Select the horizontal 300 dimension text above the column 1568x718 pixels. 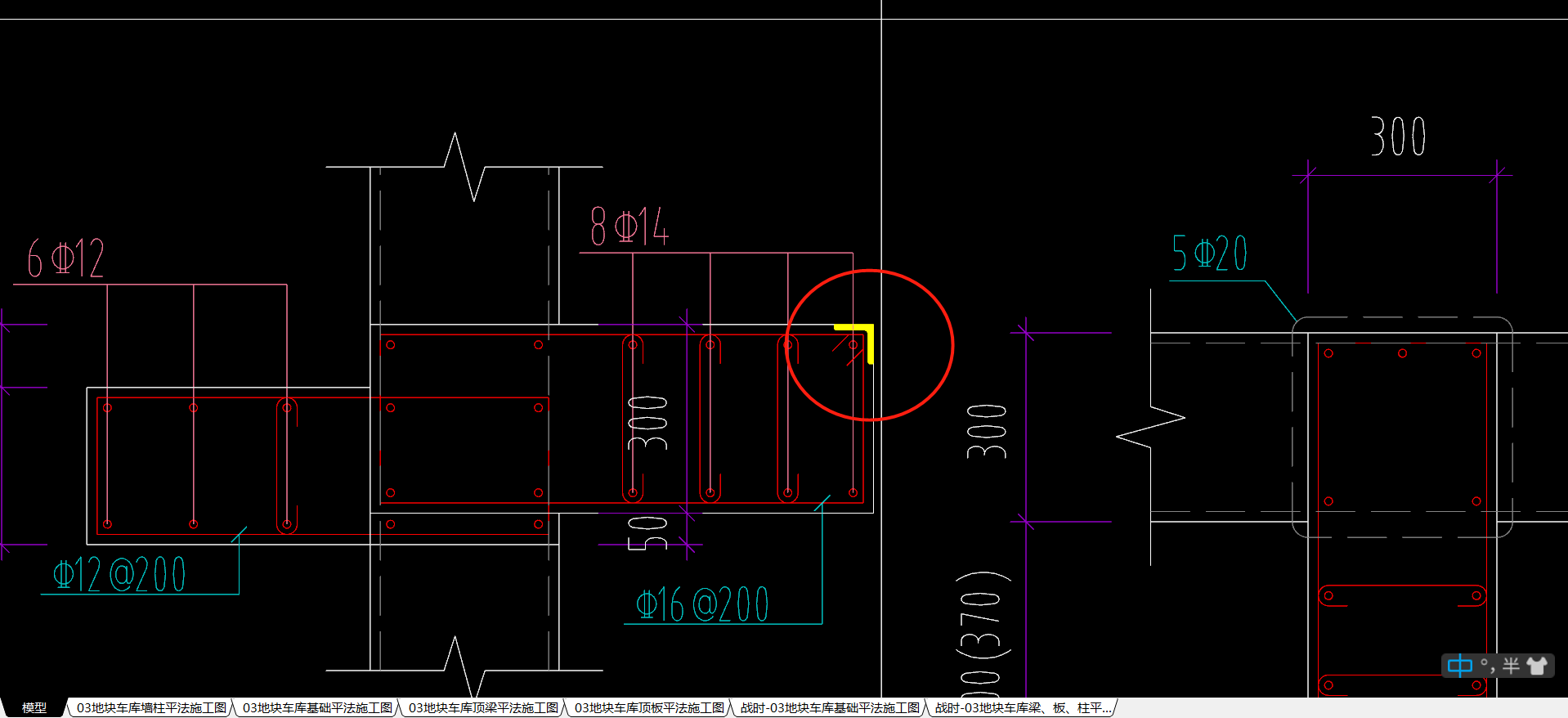[x=1399, y=137]
